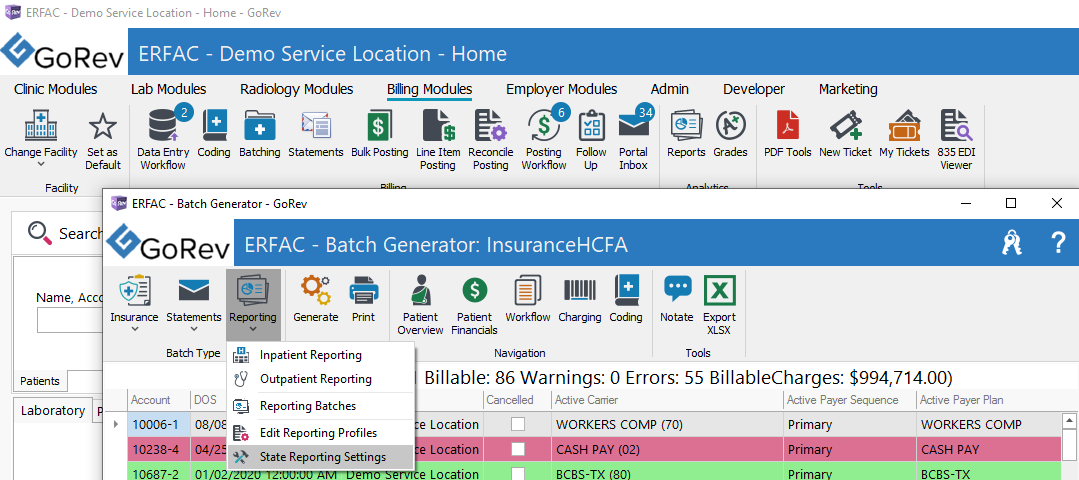
Task: Toggle Cancelled checkbox for CASH PAY row
Action: (517, 450)
